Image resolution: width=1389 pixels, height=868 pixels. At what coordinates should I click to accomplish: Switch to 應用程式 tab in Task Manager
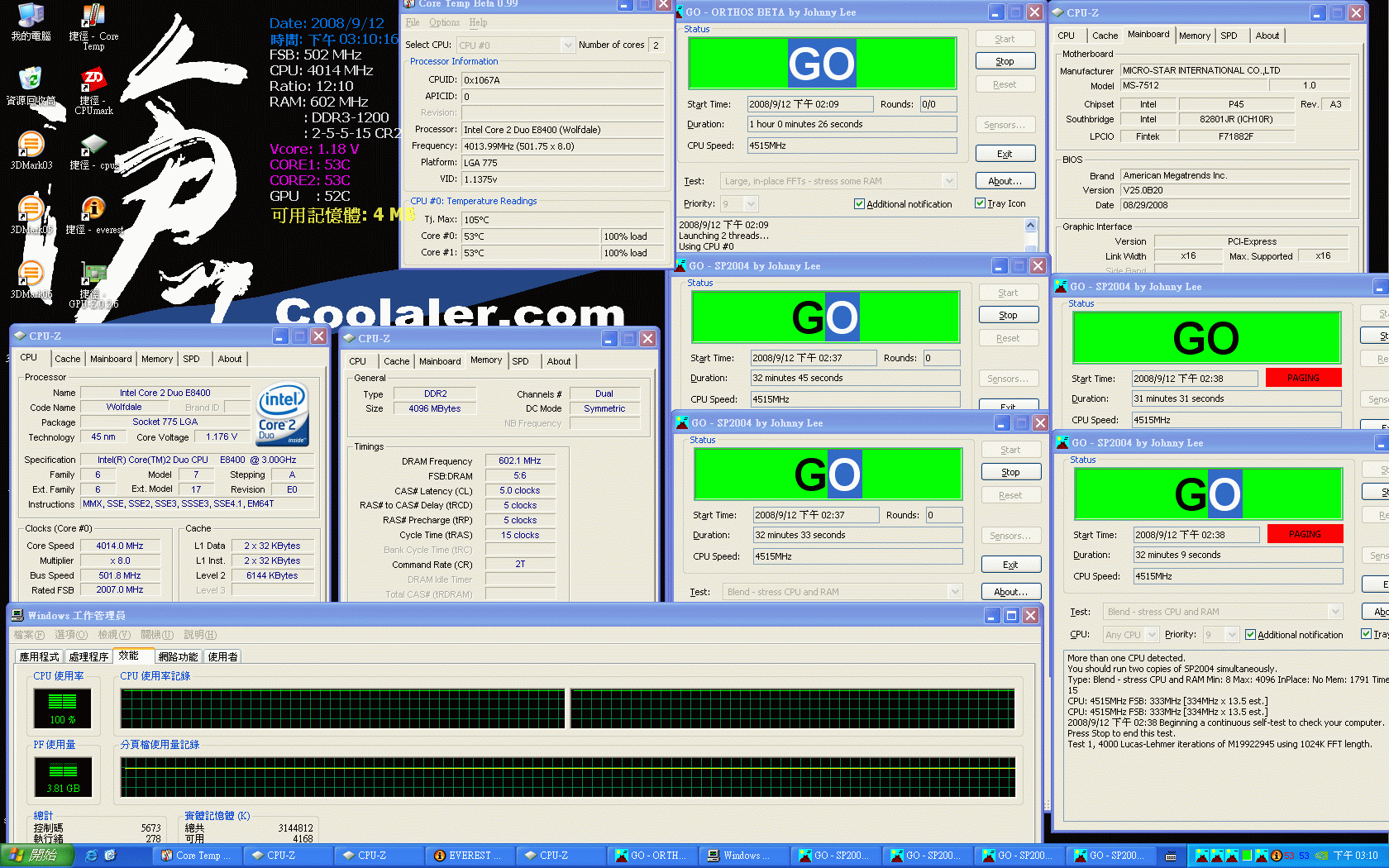(39, 656)
